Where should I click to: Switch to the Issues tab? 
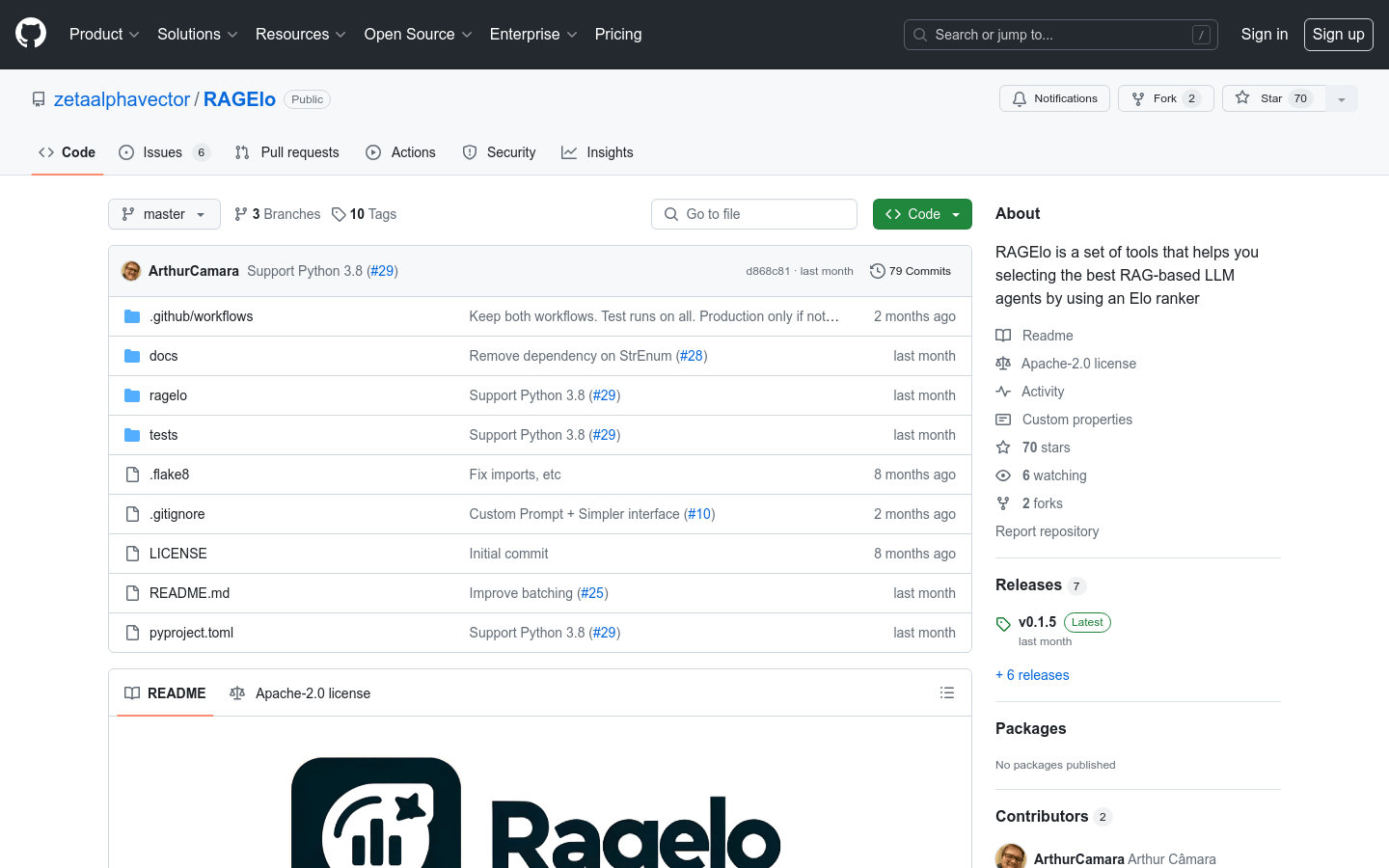(x=164, y=152)
